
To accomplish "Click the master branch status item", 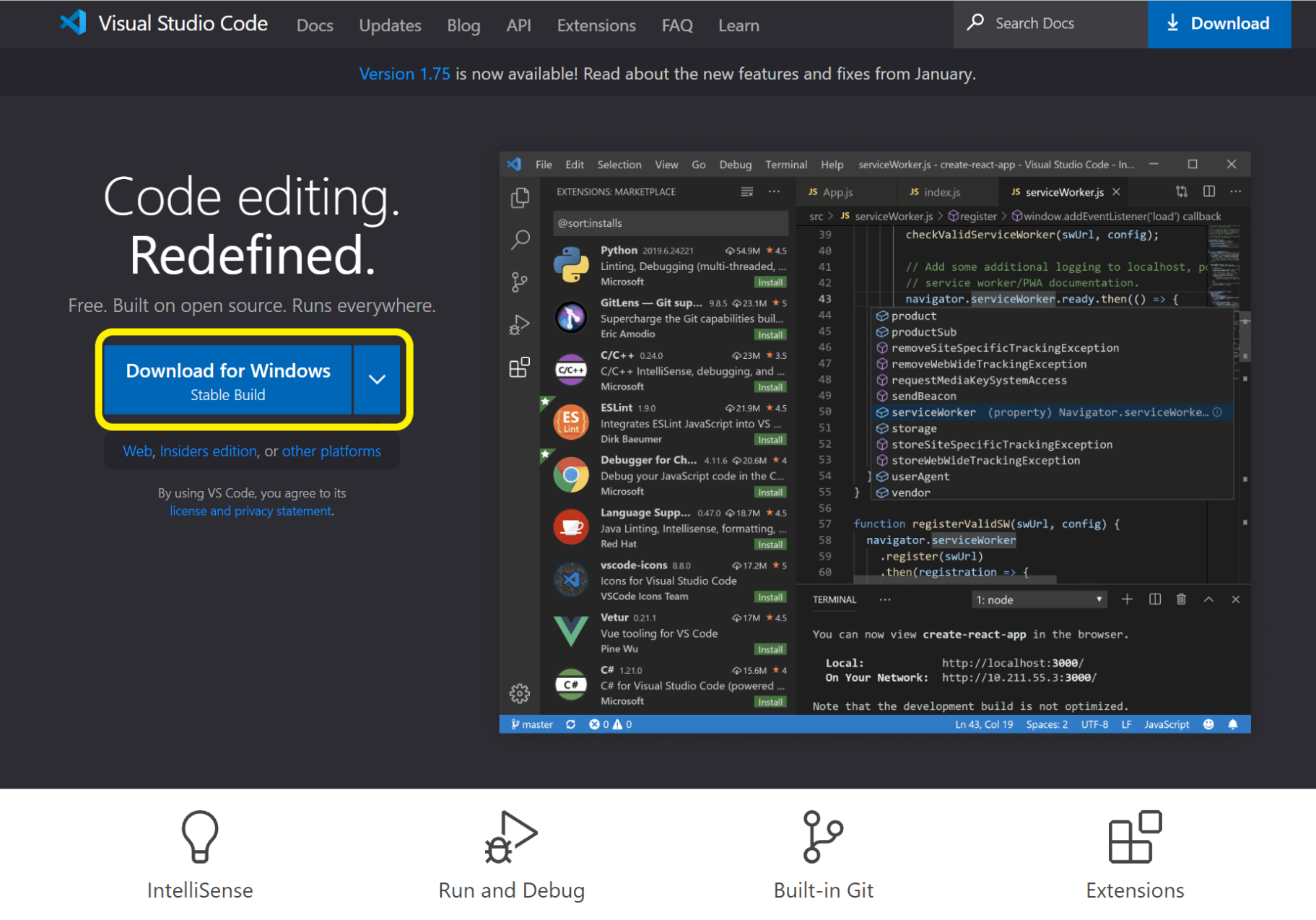I will pos(532,724).
